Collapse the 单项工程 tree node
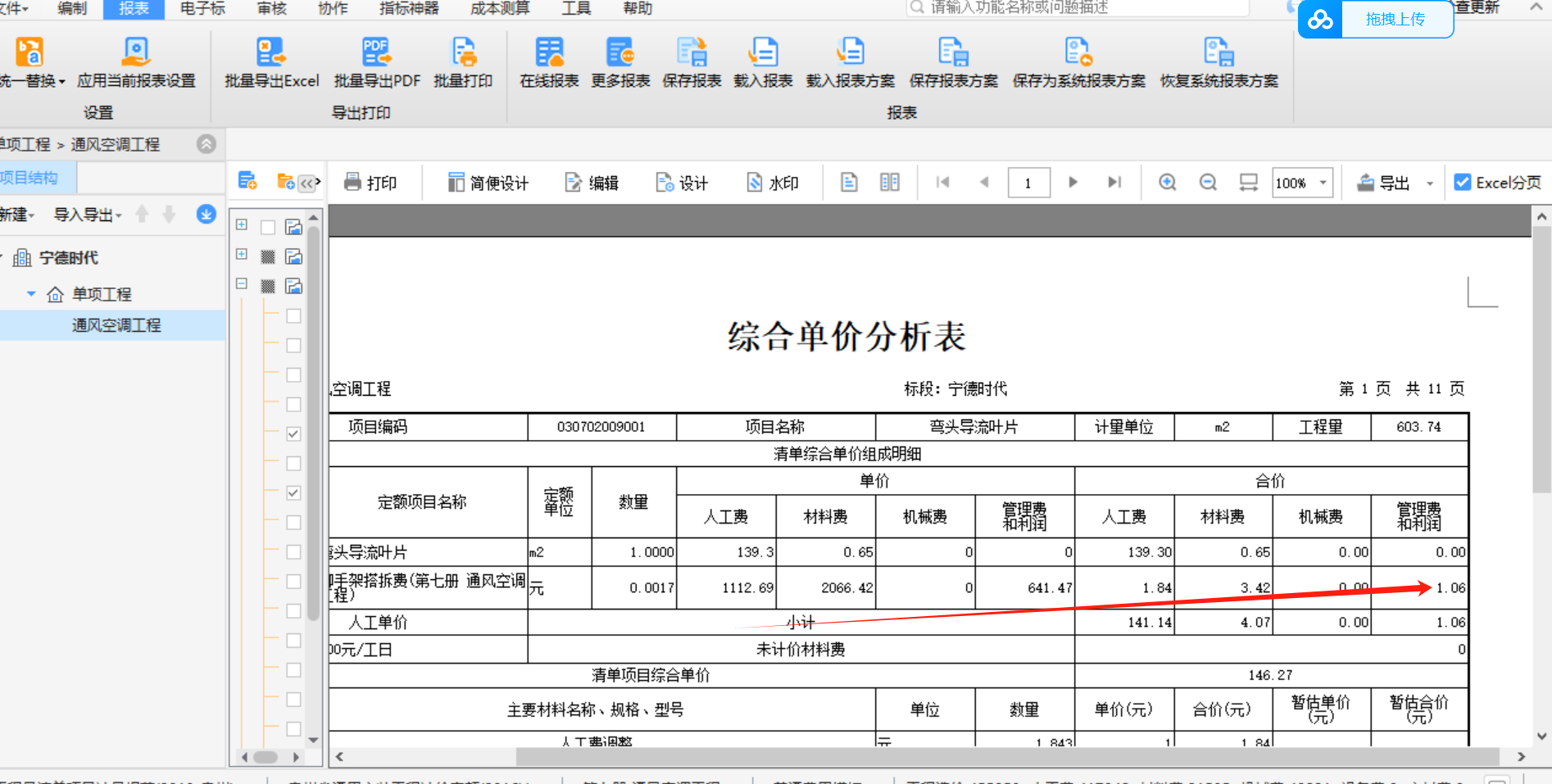The width and height of the screenshot is (1552, 784). 31,293
